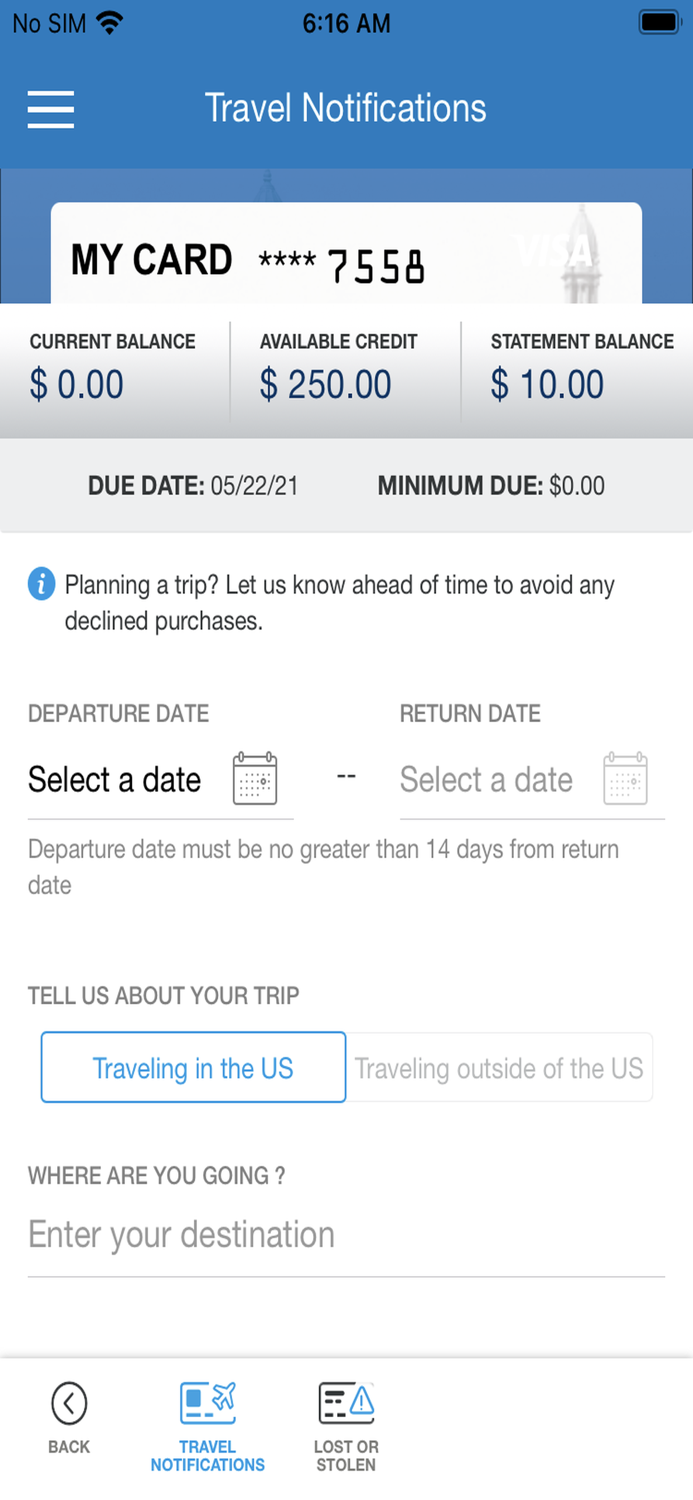Image resolution: width=693 pixels, height=1500 pixels.
Task: Tap the Enter your destination field
Action: (x=346, y=1235)
